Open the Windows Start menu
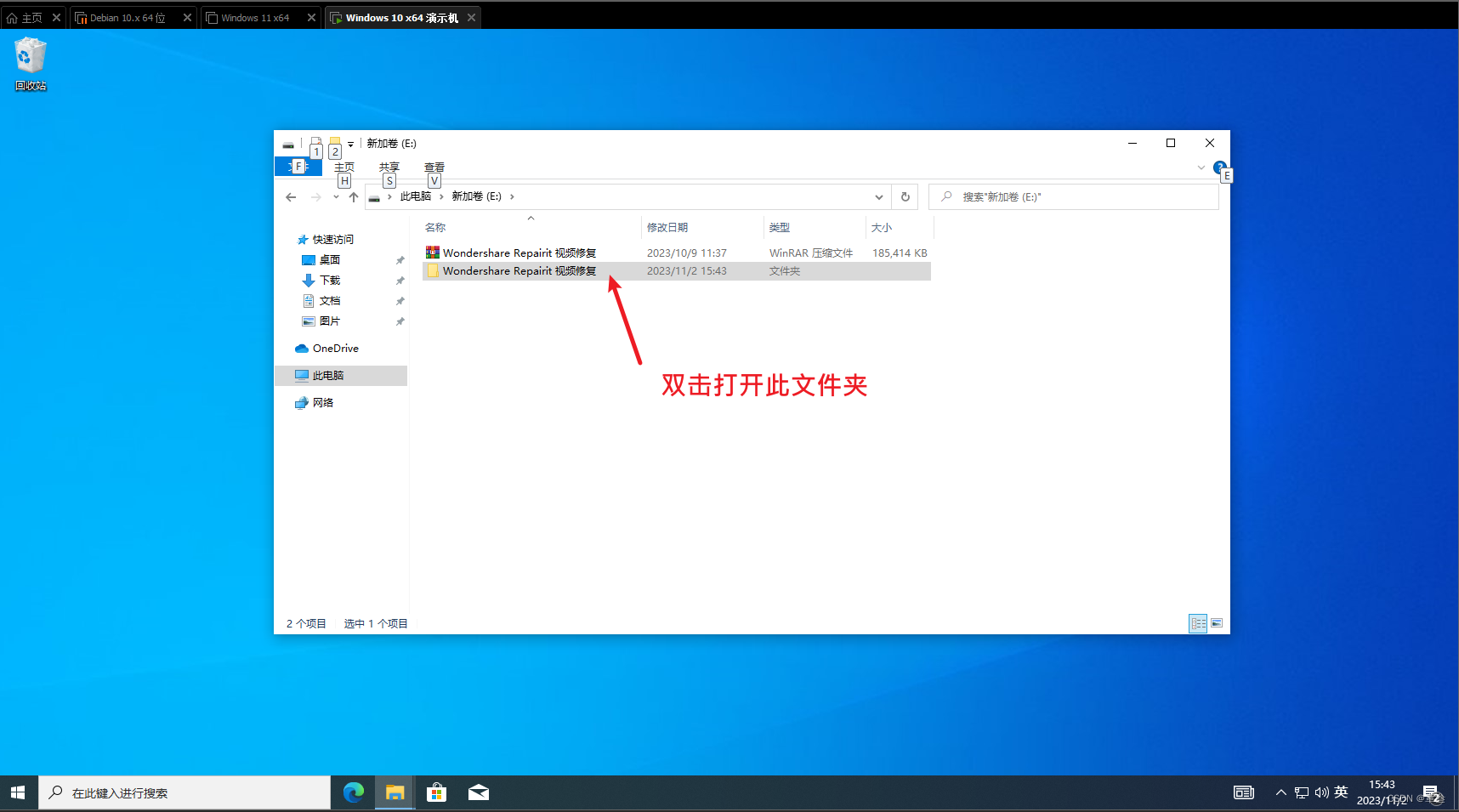1459x812 pixels. [x=19, y=792]
